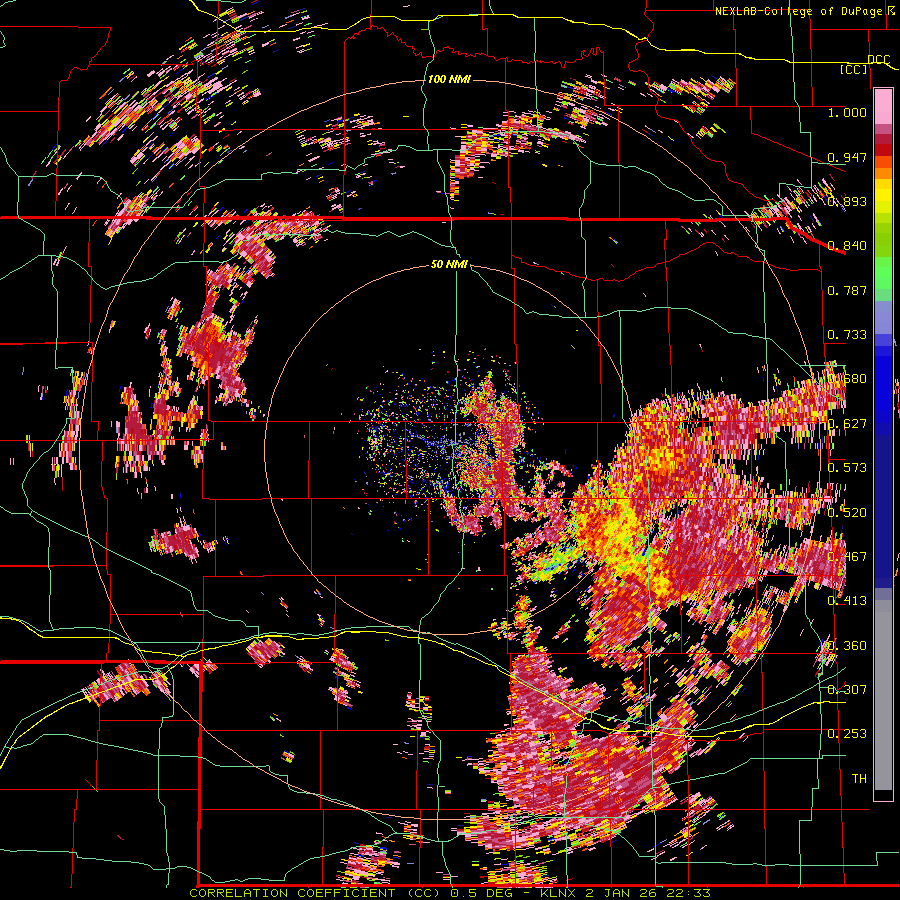The height and width of the screenshot is (900, 900).
Task: Click the [CC] legend unit label
Action: point(854,69)
